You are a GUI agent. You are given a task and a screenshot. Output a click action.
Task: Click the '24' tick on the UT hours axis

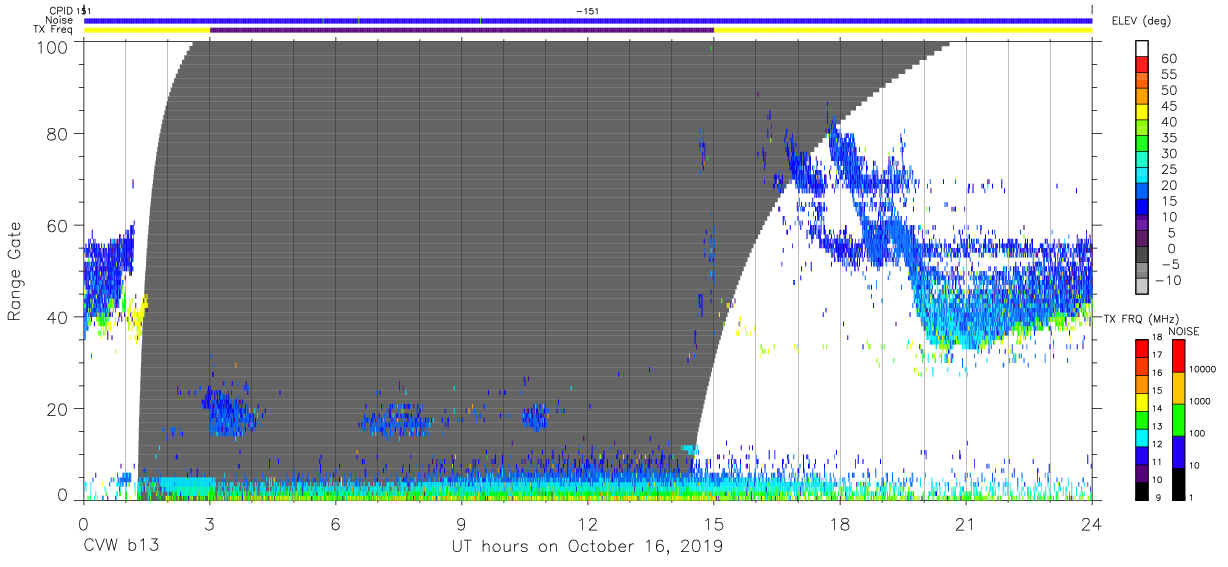pos(1092,522)
